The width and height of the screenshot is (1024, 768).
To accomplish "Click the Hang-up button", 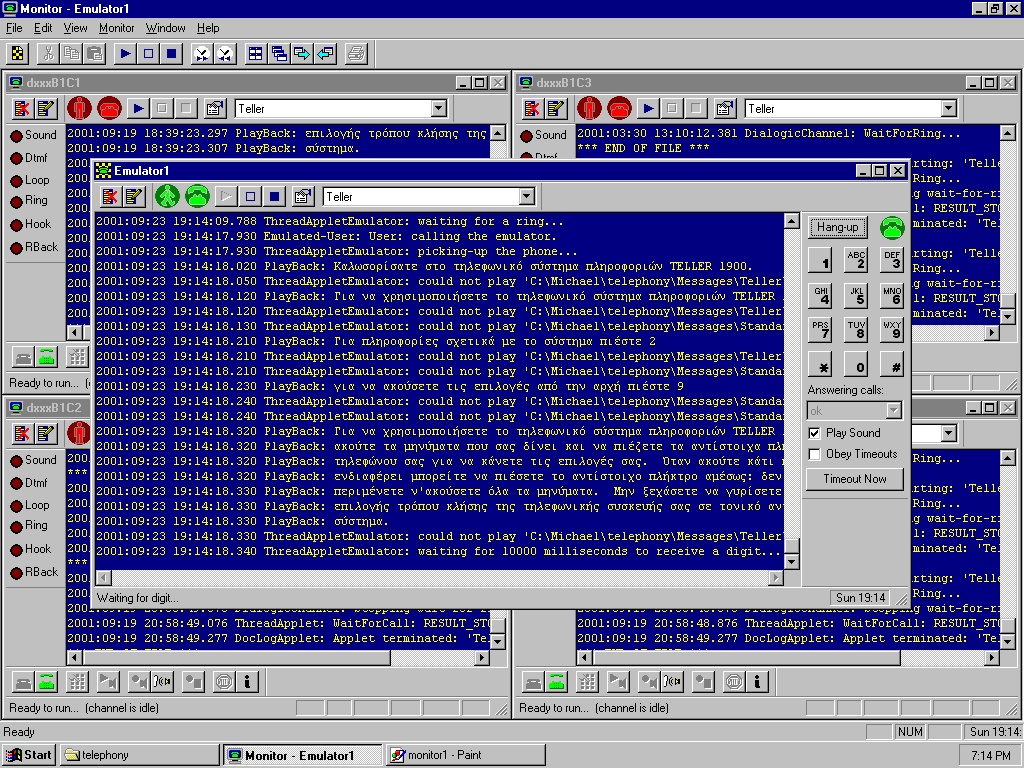I will coord(837,227).
